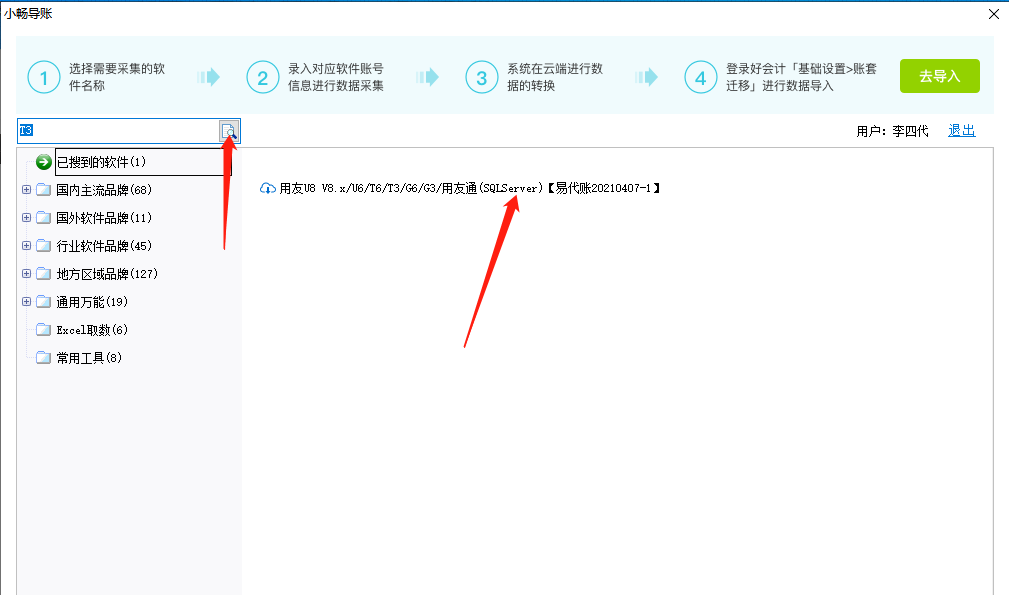The image size is (1009, 595).
Task: Click the folder icon next to 地方区域品牌
Action: click(x=42, y=273)
